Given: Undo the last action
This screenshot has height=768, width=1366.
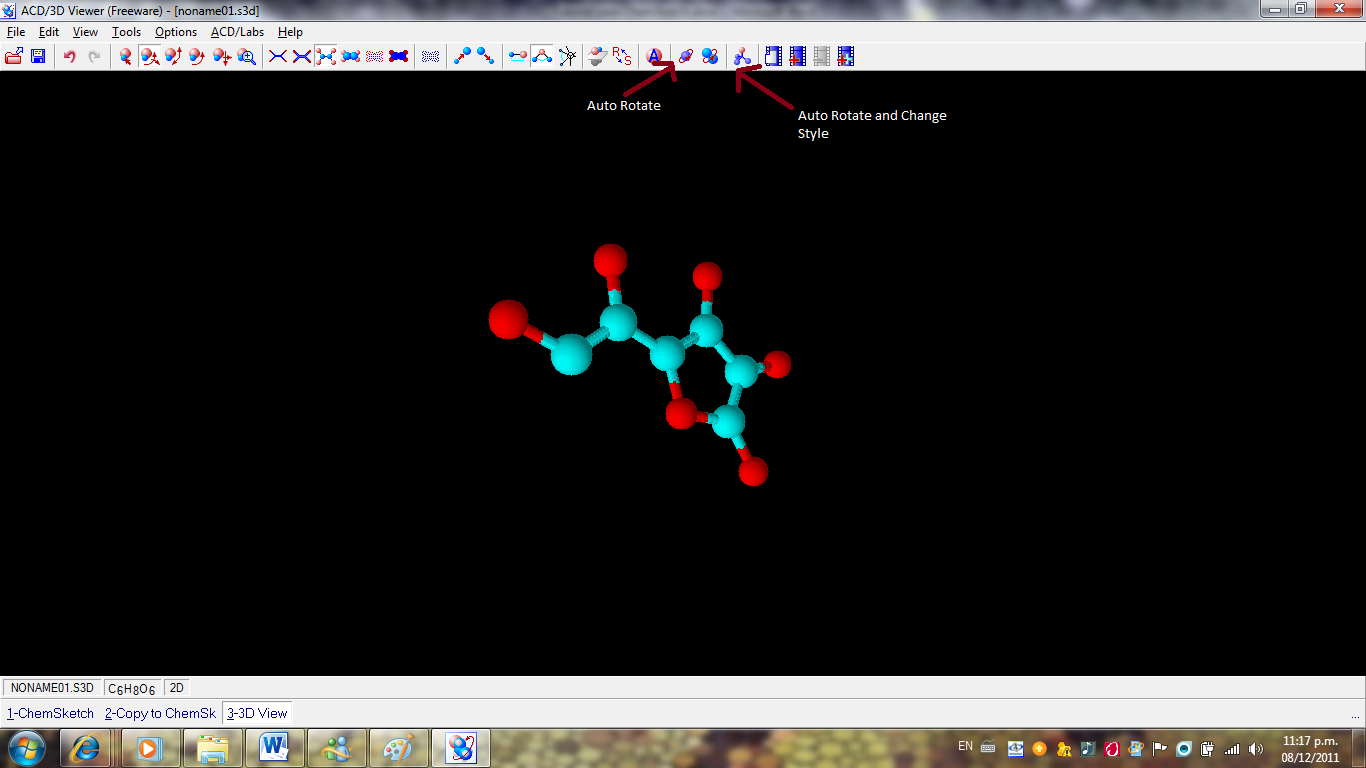Looking at the screenshot, I should point(68,56).
